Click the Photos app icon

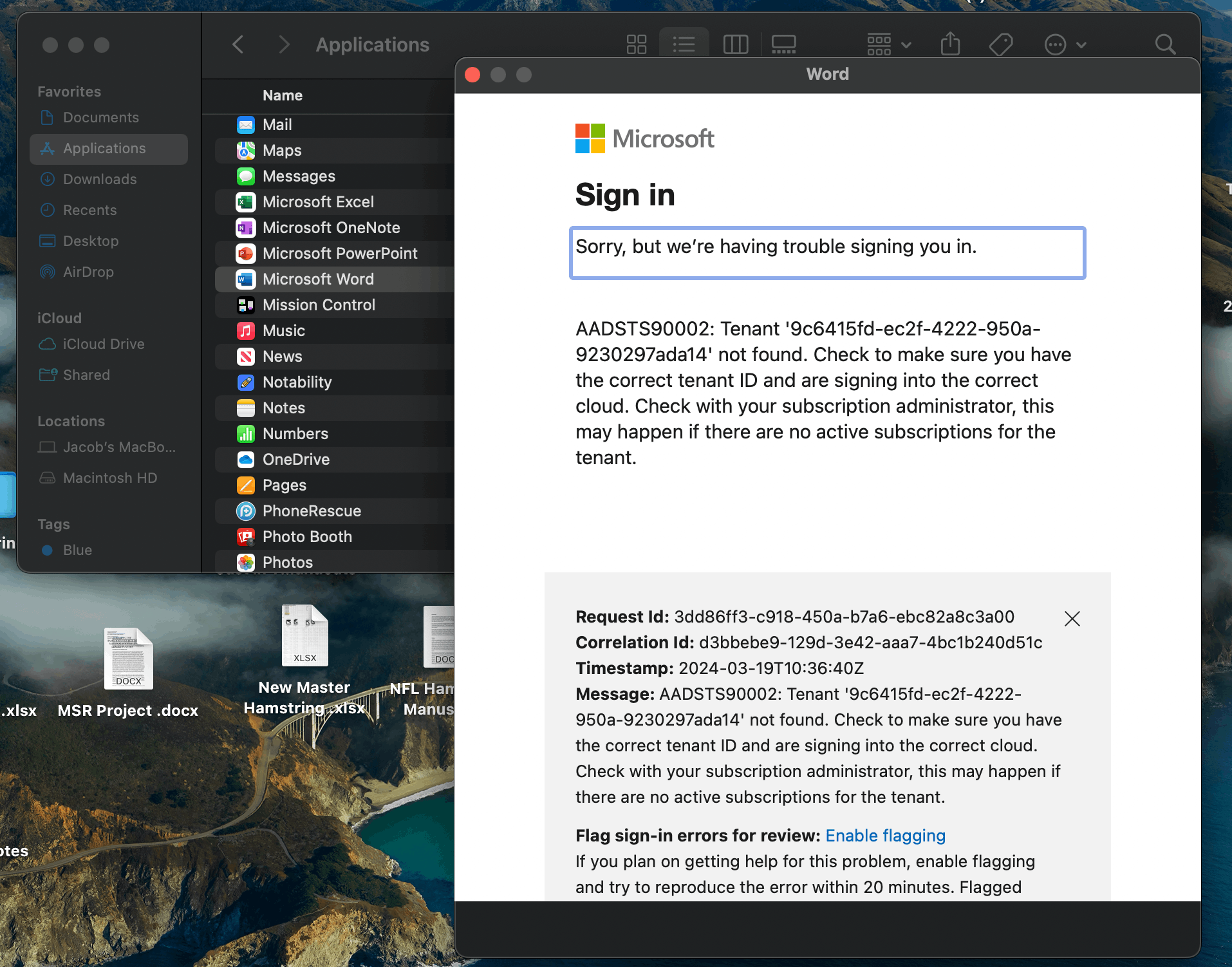(x=246, y=563)
